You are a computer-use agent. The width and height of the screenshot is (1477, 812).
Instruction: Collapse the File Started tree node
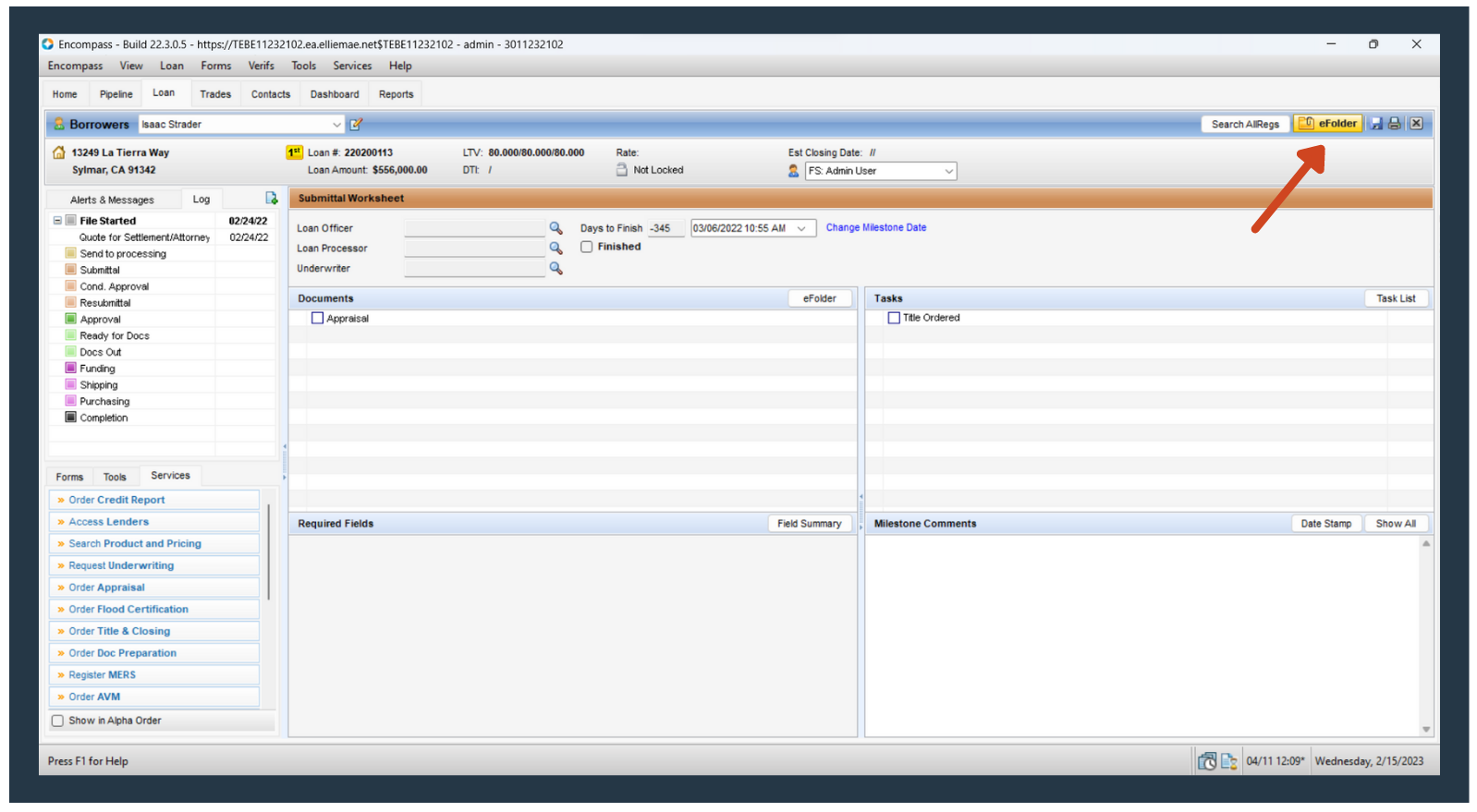point(57,221)
